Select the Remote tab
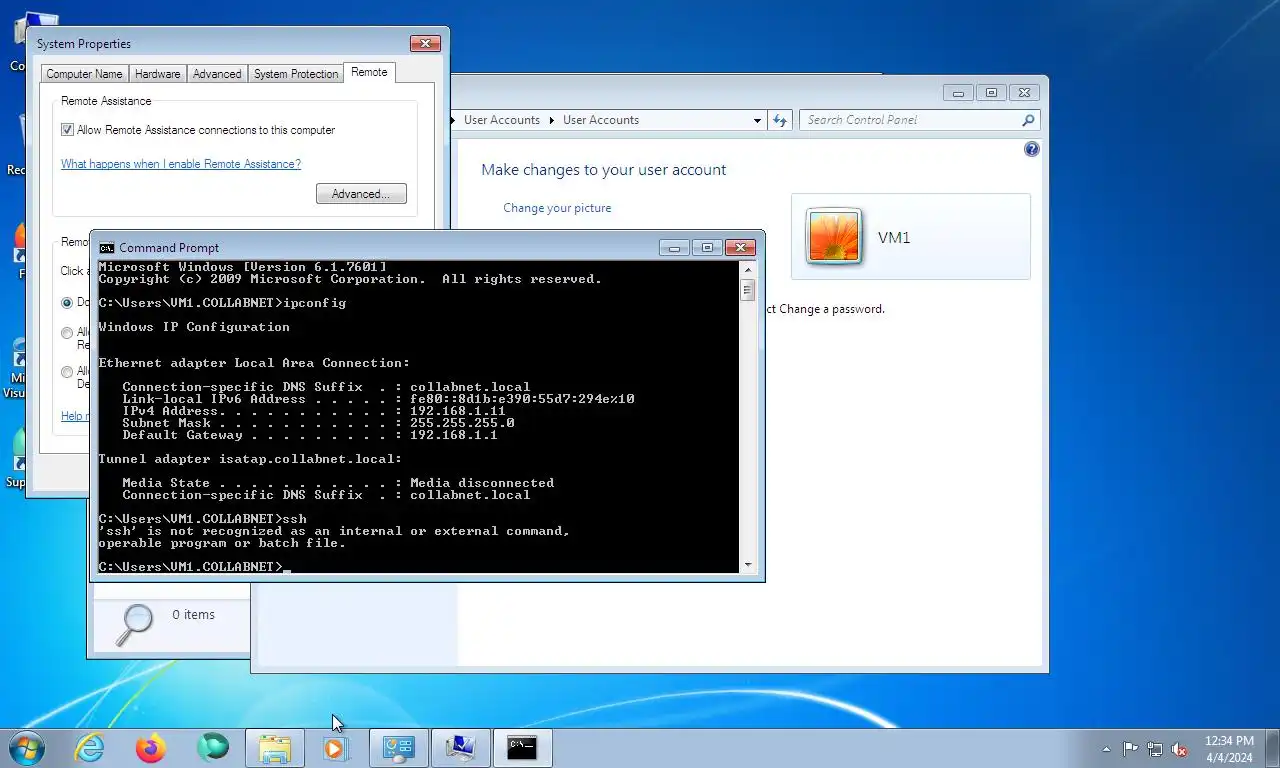The image size is (1280, 768). [369, 72]
